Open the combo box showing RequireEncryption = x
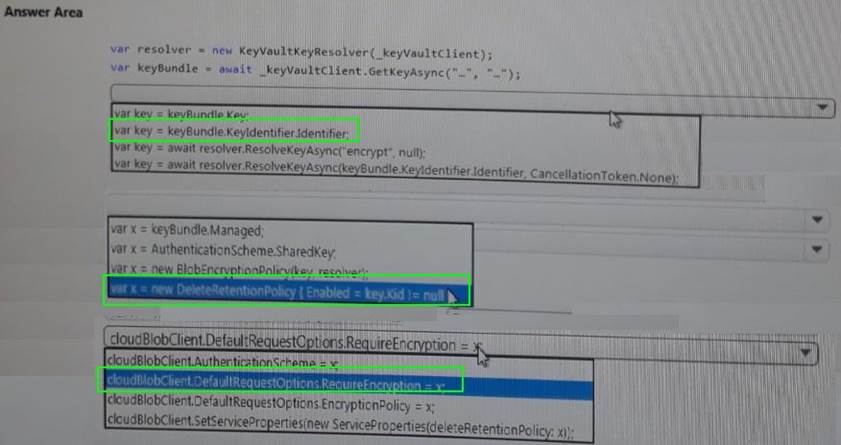Screen dimensions: 841x445 (460, 346)
